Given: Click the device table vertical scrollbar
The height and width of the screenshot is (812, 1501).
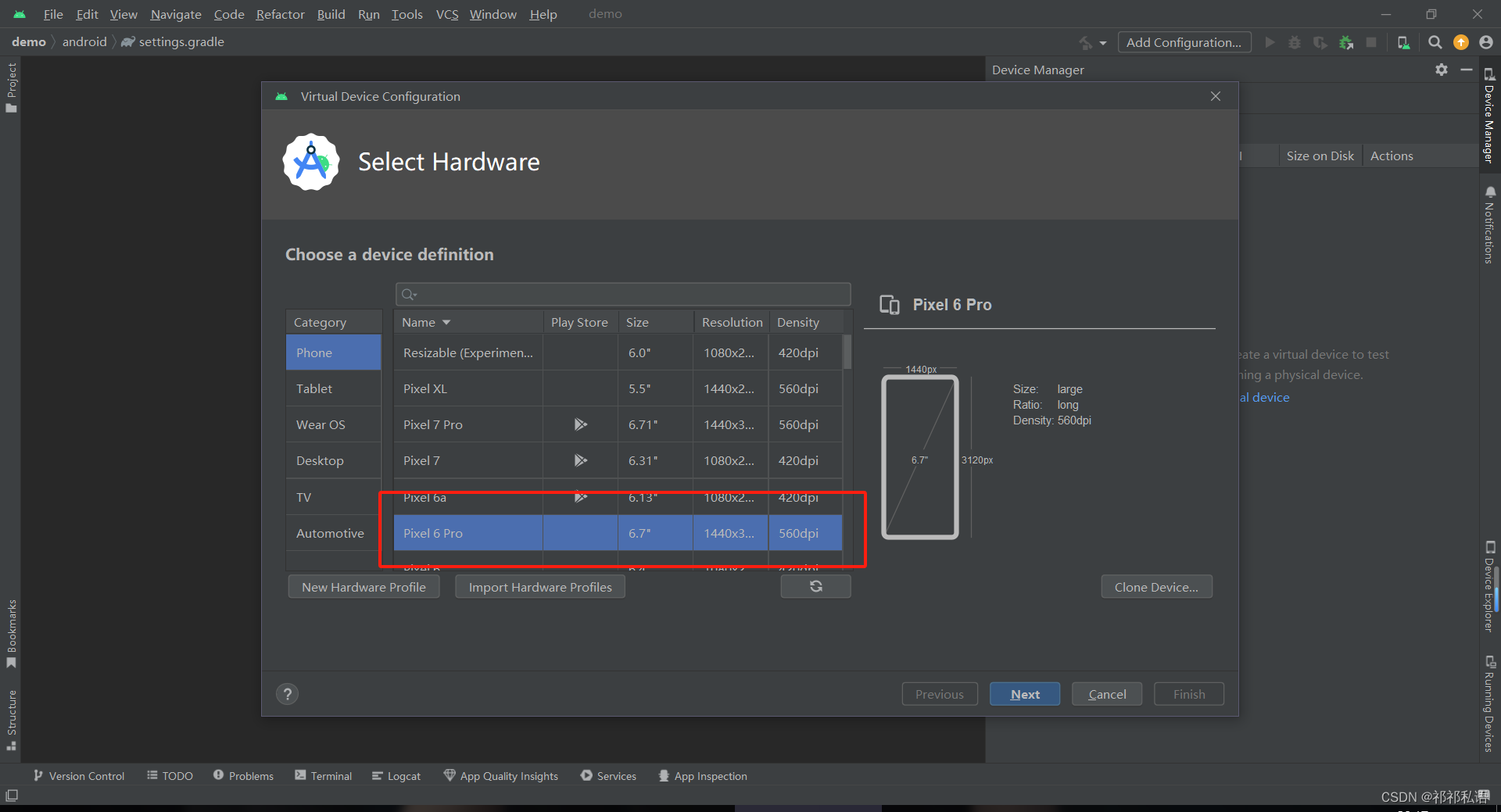Looking at the screenshot, I should coord(847,352).
